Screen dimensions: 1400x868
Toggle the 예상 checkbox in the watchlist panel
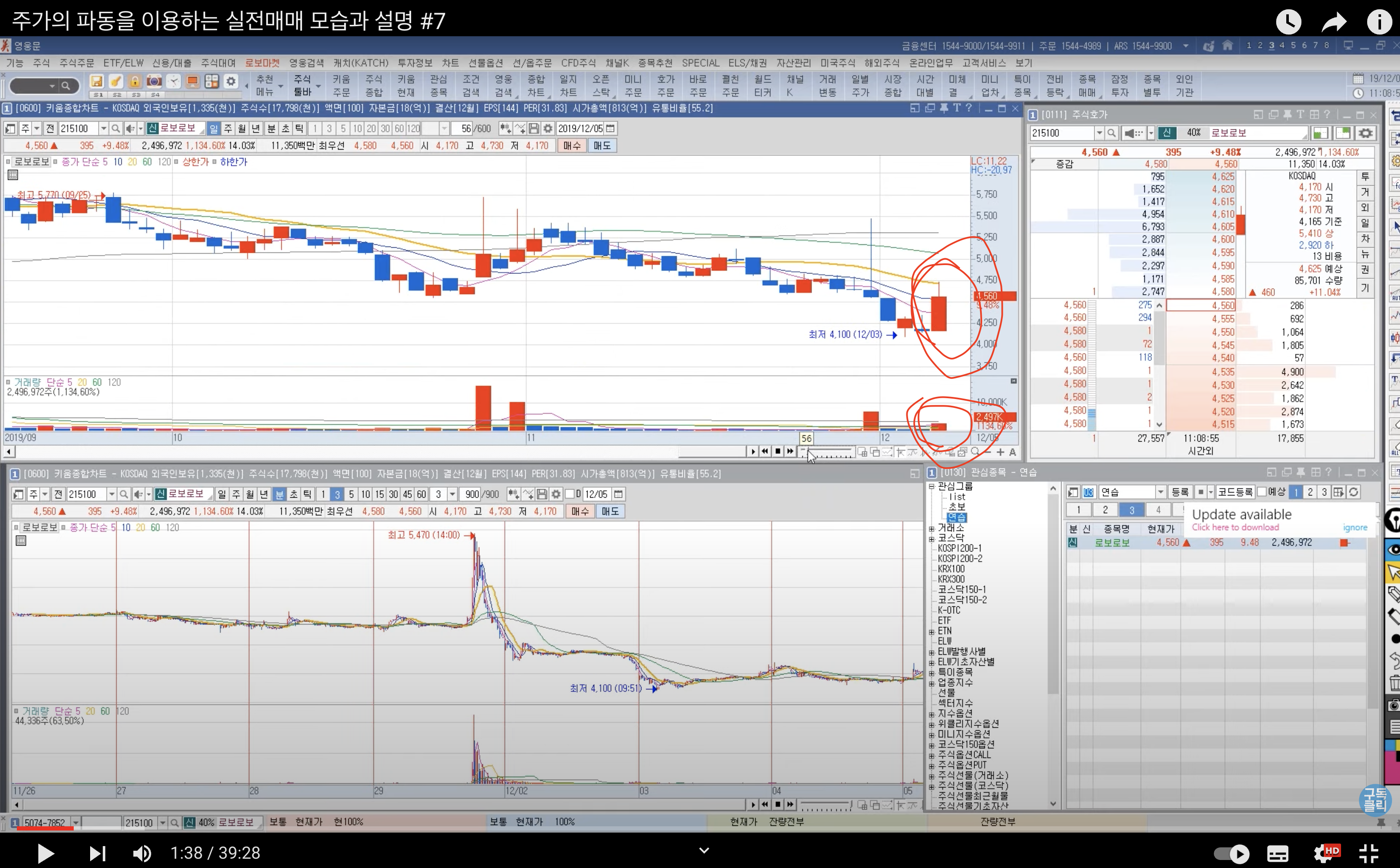pyautogui.click(x=1262, y=493)
